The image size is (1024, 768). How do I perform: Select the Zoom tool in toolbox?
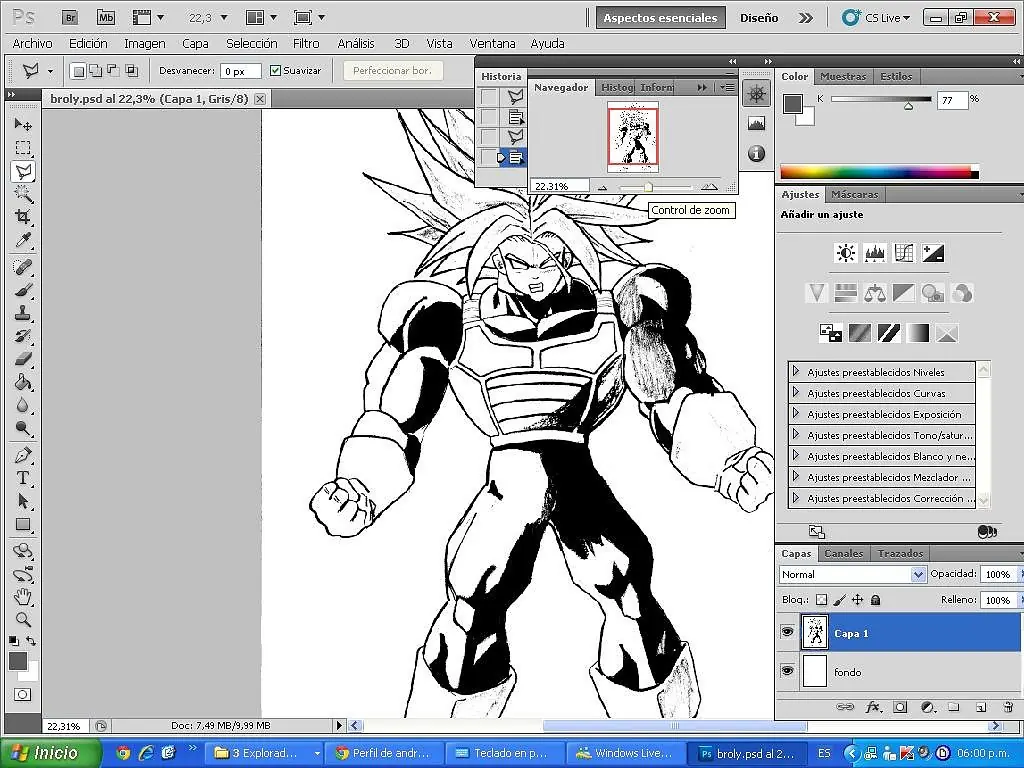coord(23,619)
